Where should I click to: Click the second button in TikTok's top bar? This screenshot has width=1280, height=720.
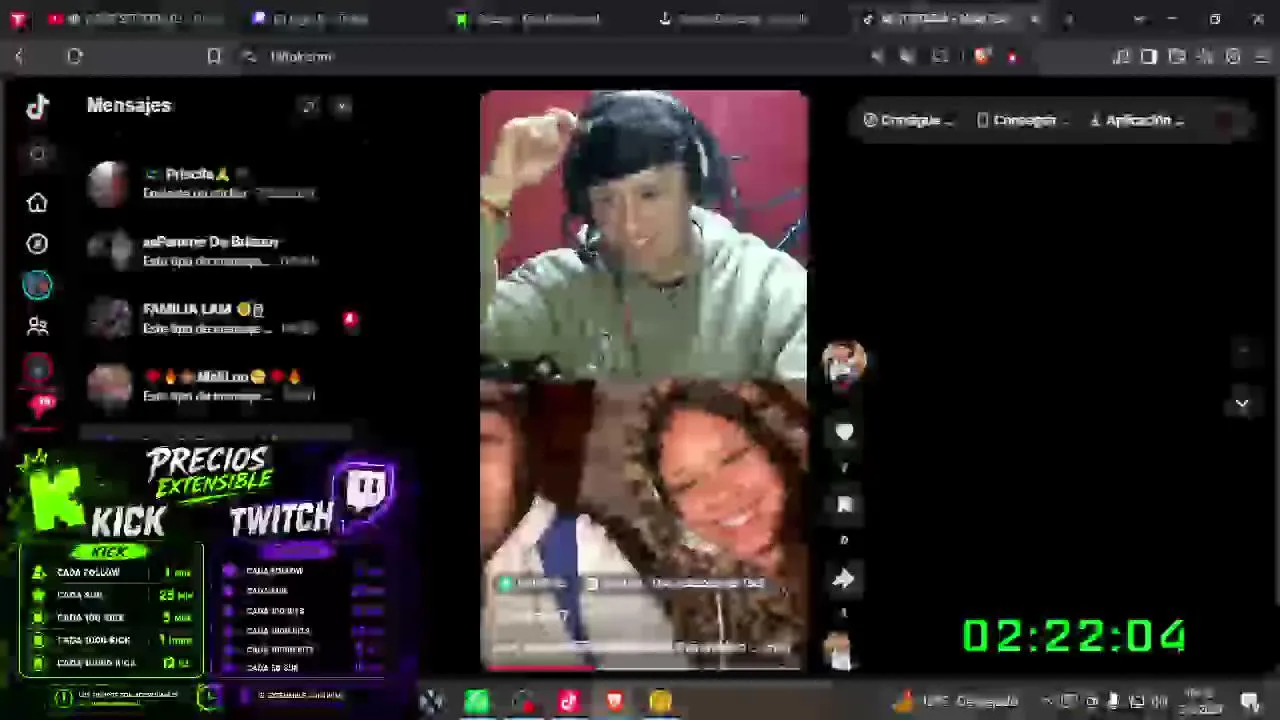pyautogui.click(x=1021, y=120)
